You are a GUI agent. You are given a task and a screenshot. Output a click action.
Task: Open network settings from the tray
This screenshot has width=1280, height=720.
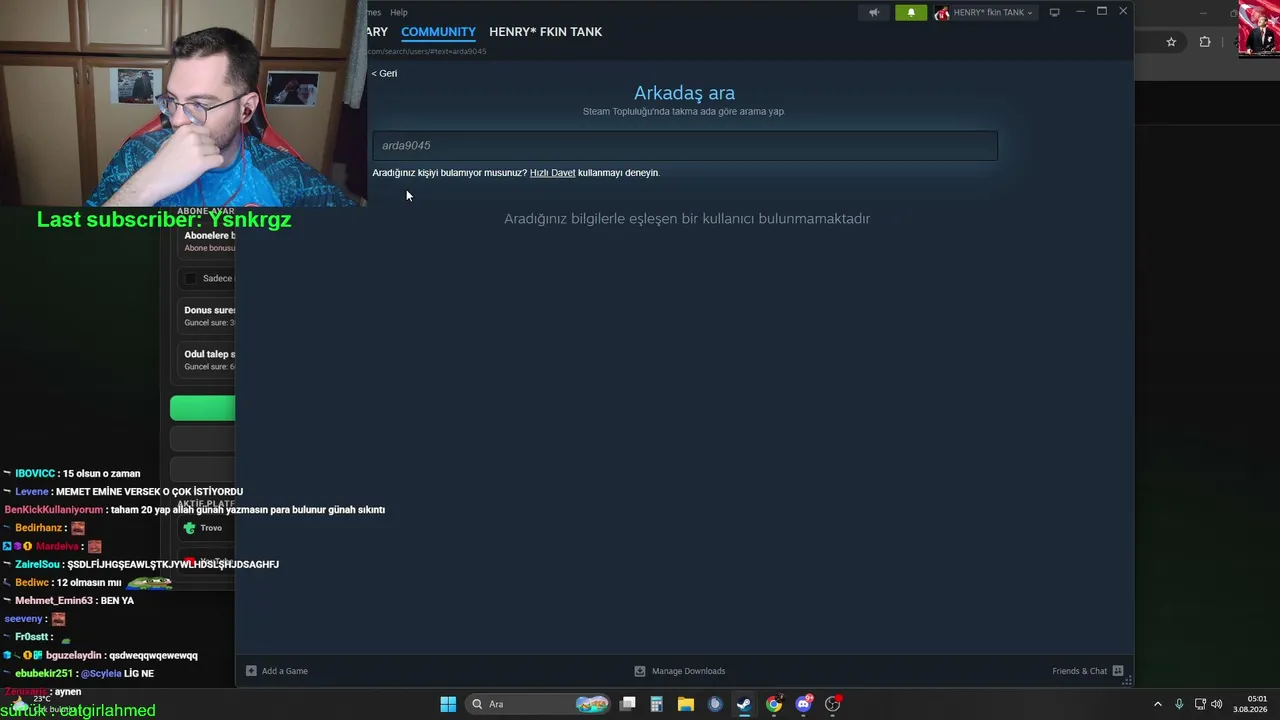pyautogui.click(x=1200, y=704)
